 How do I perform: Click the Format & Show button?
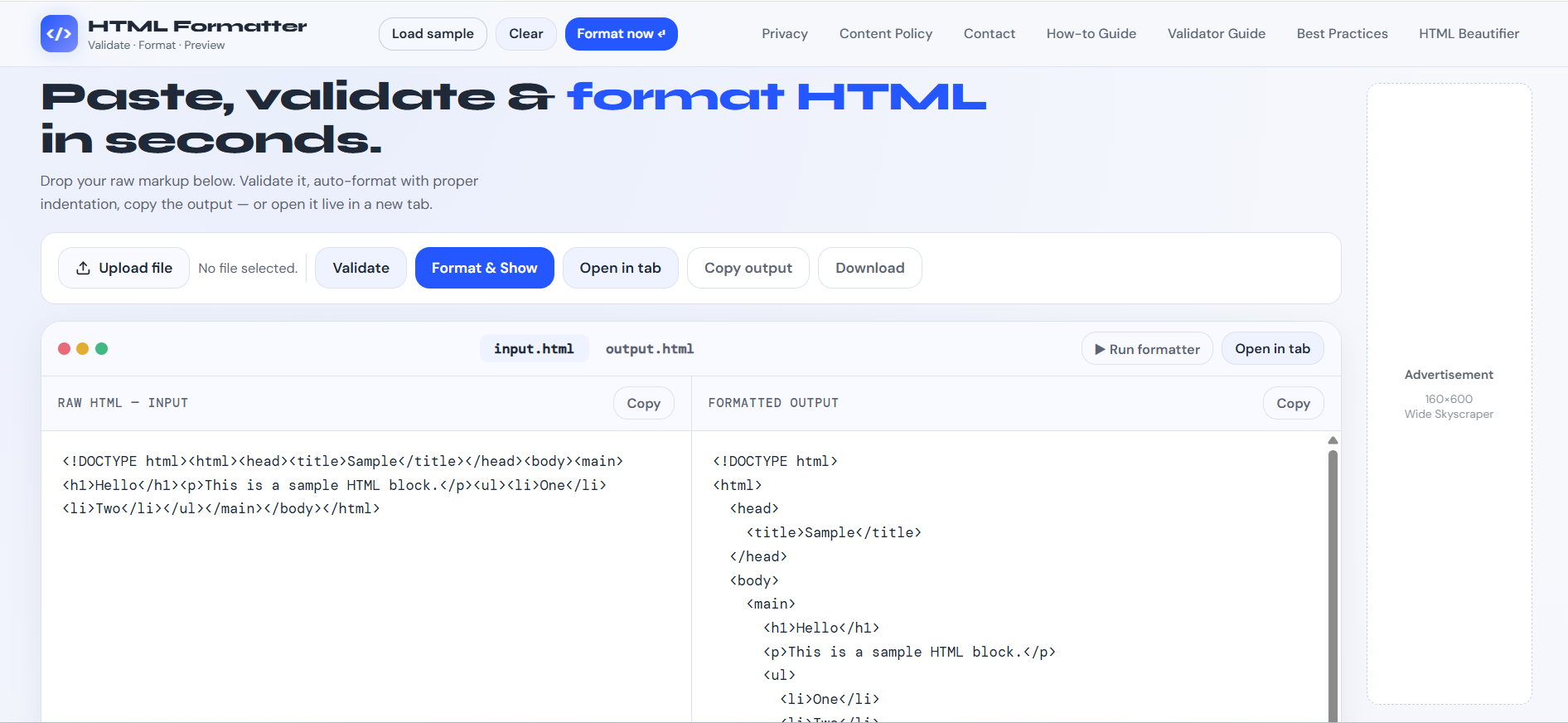[485, 268]
